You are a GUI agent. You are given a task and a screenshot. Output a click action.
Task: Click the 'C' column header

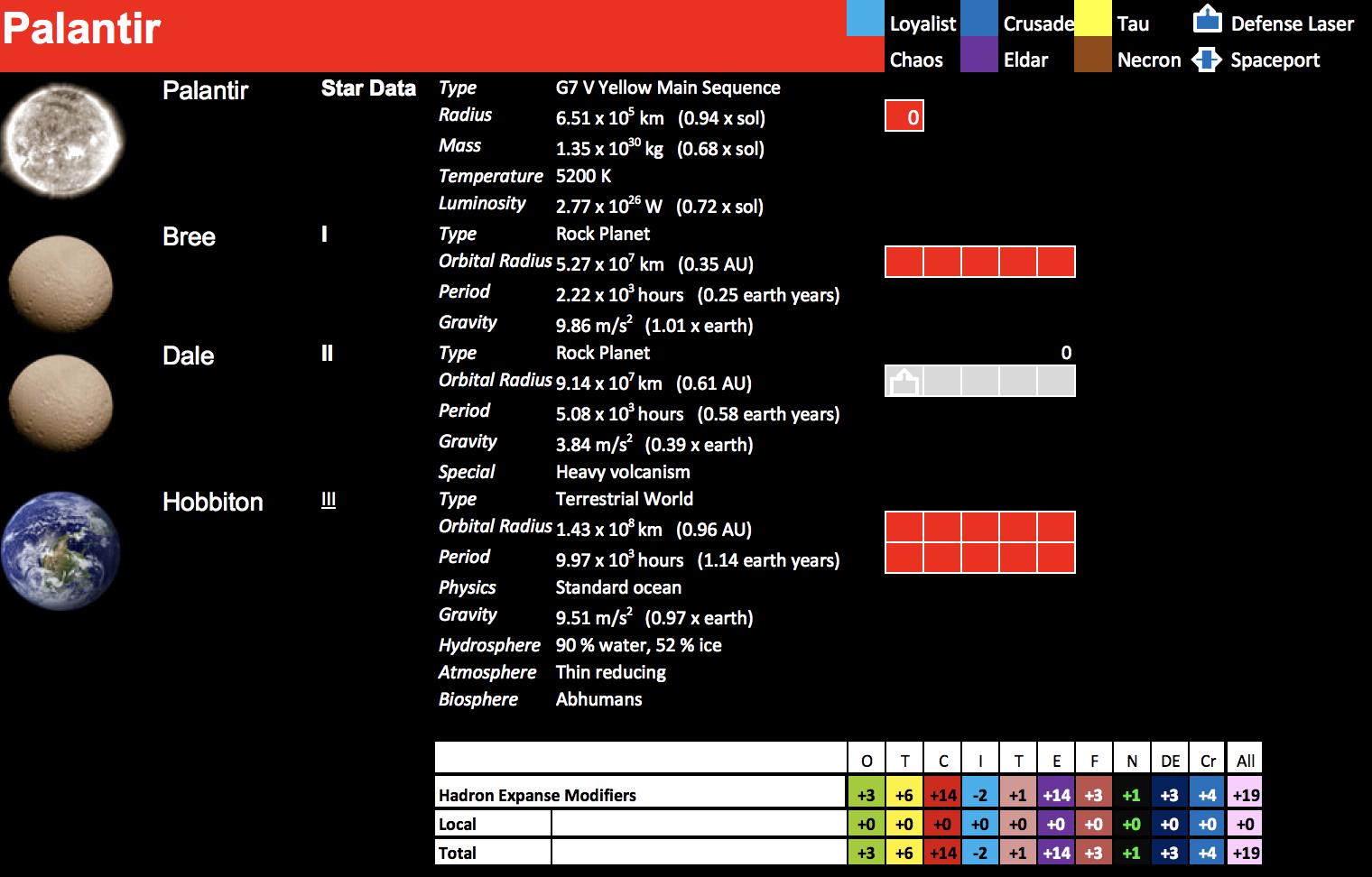pos(942,761)
